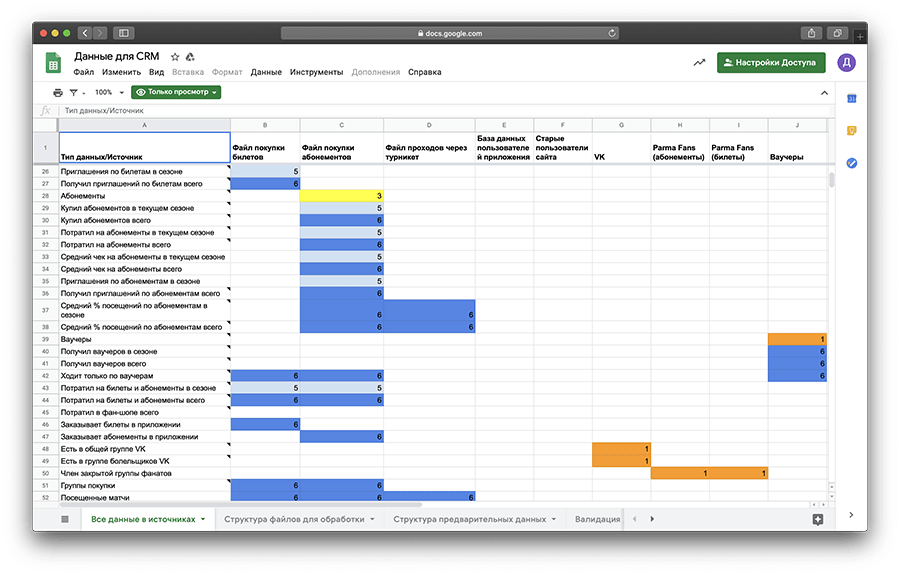This screenshot has height=574, width=900.
Task: Expand the side panel with bottom-right chevron
Action: [x=852, y=515]
